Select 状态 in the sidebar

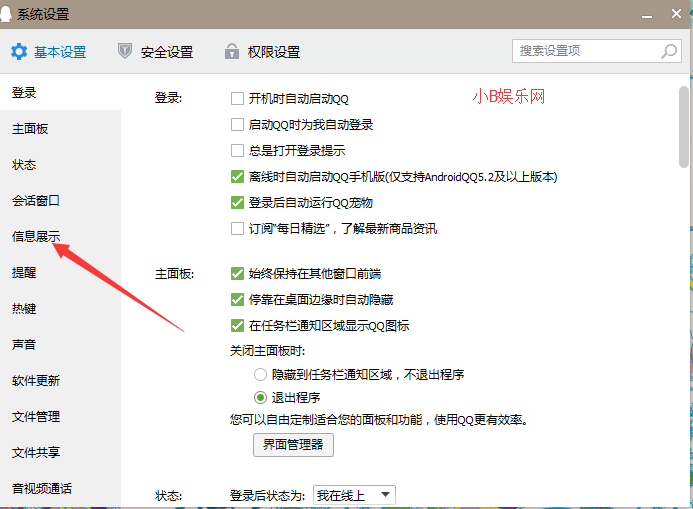coord(60,165)
